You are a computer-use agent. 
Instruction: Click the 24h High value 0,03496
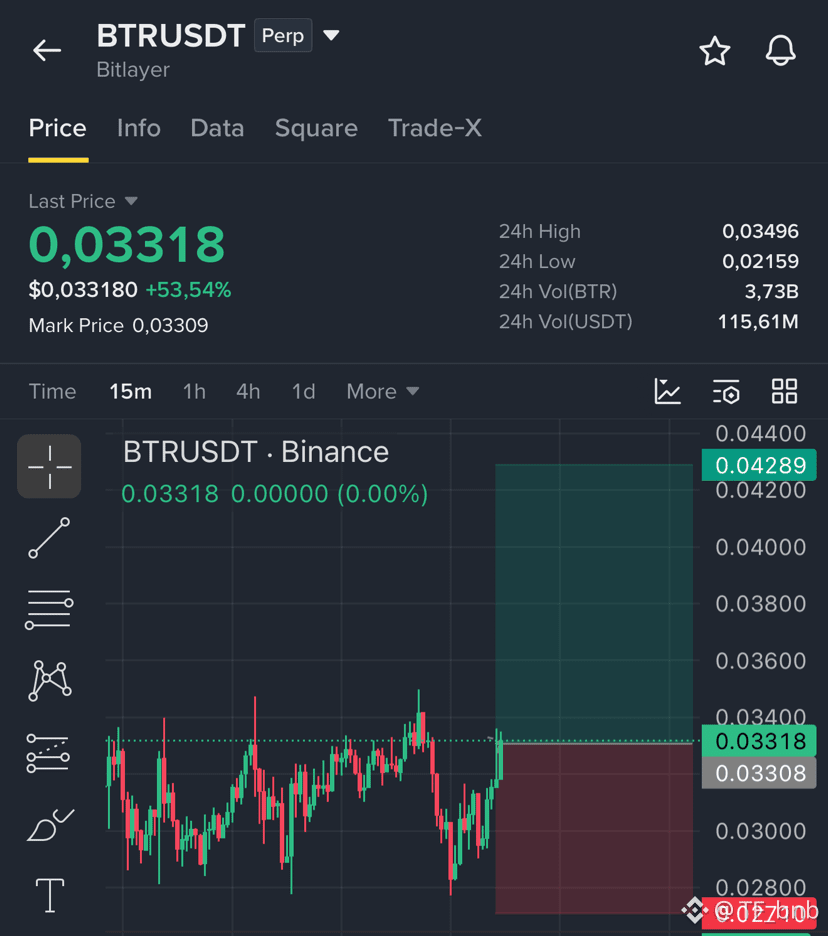[760, 232]
